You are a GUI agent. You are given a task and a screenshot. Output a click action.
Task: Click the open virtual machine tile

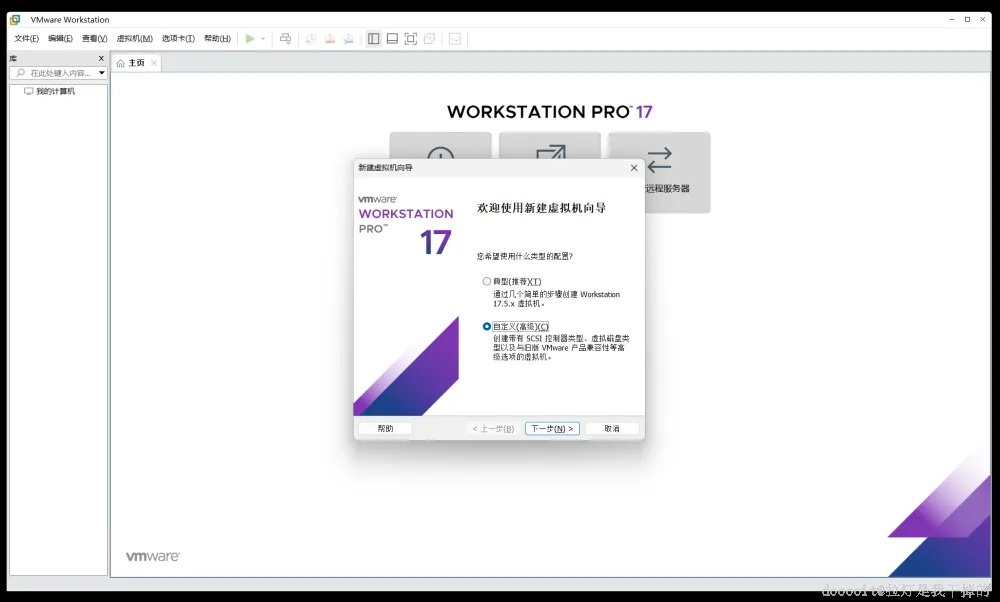tap(550, 146)
